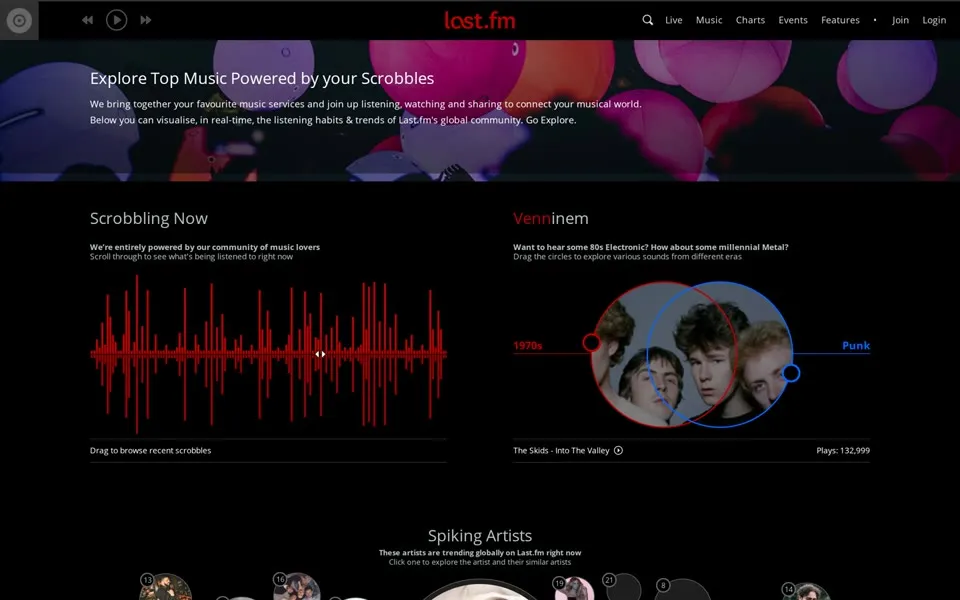Viewport: 960px width, 600px height.
Task: Start playback with the Play button
Action: (116, 20)
